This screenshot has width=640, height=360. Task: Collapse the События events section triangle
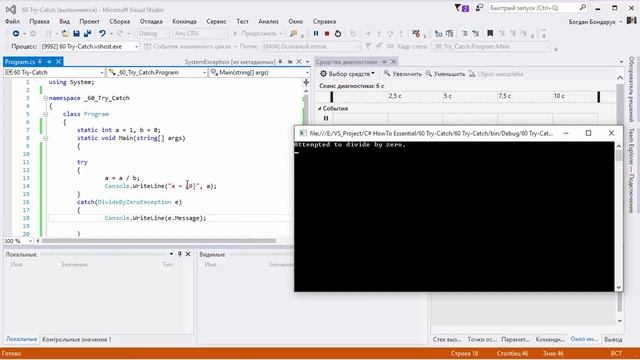click(x=320, y=109)
